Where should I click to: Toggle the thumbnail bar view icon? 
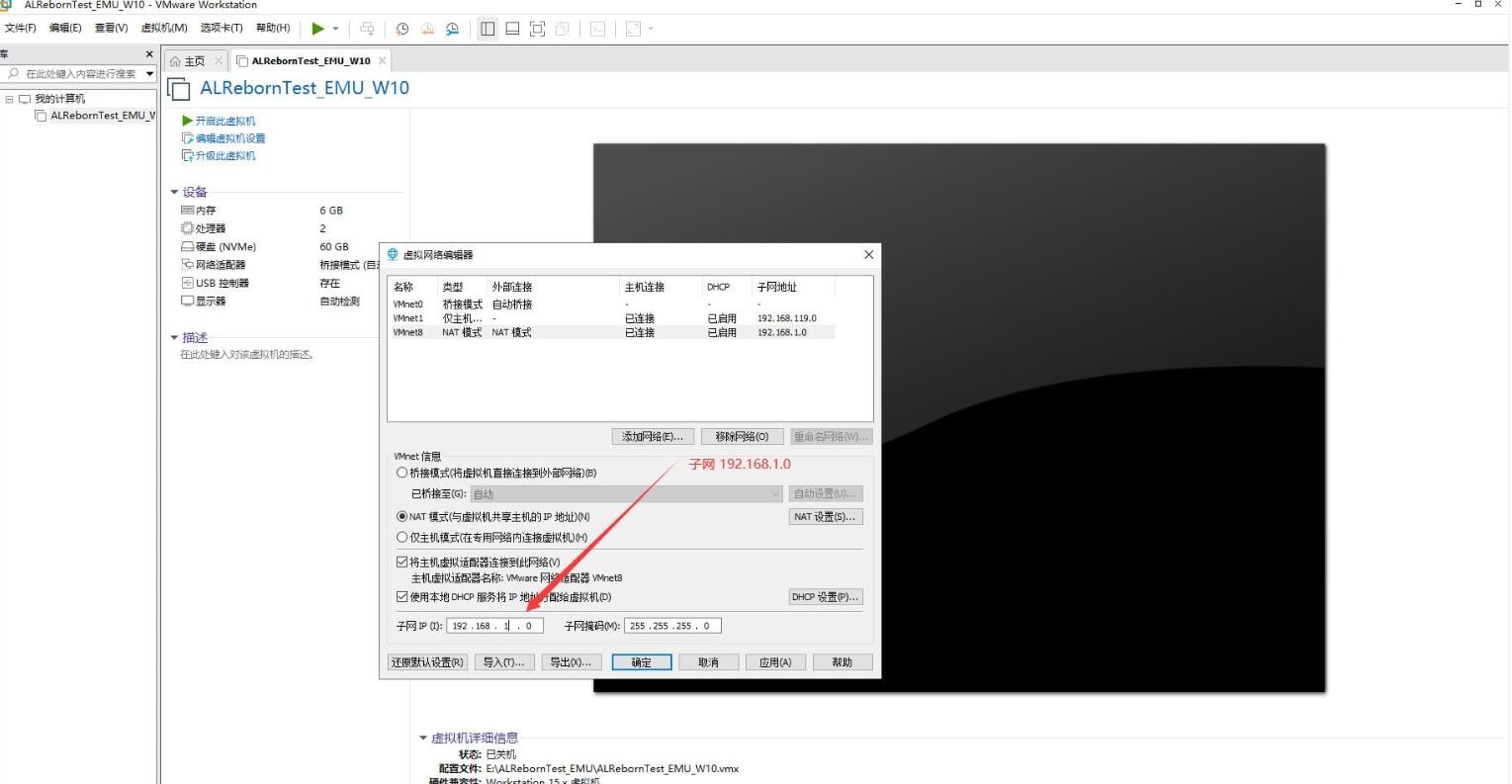point(512,29)
